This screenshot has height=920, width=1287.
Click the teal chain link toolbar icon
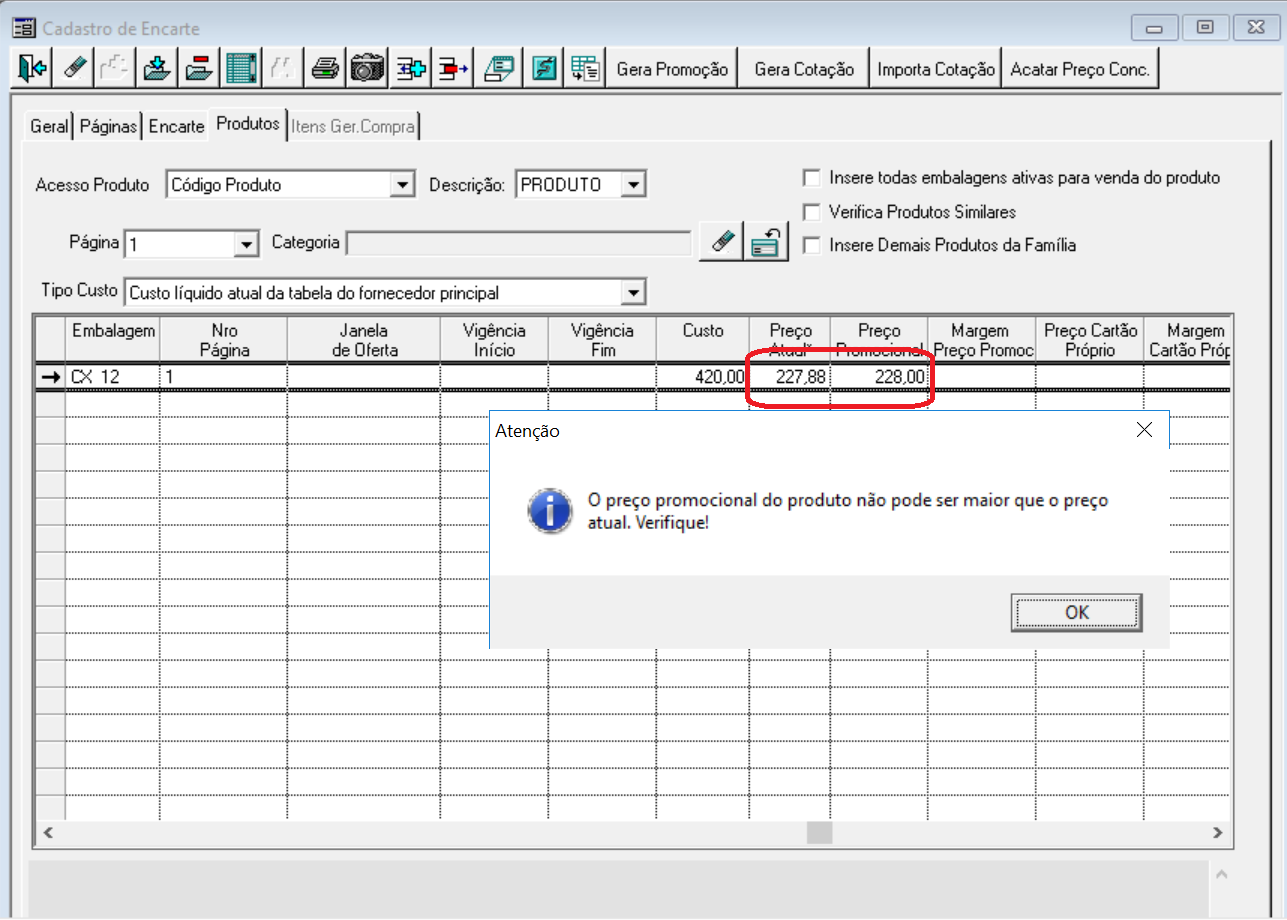545,69
